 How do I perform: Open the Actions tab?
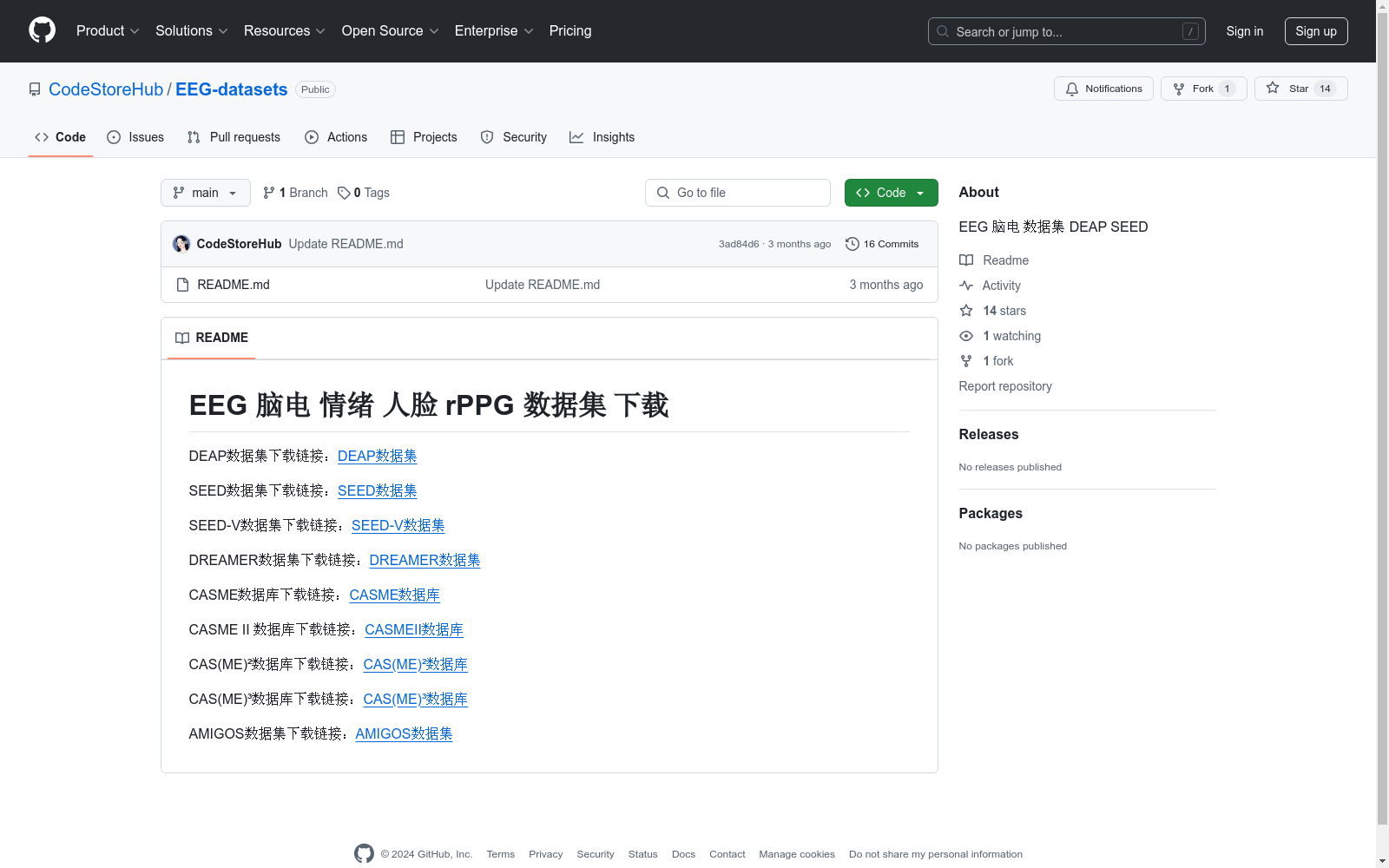pyautogui.click(x=336, y=137)
